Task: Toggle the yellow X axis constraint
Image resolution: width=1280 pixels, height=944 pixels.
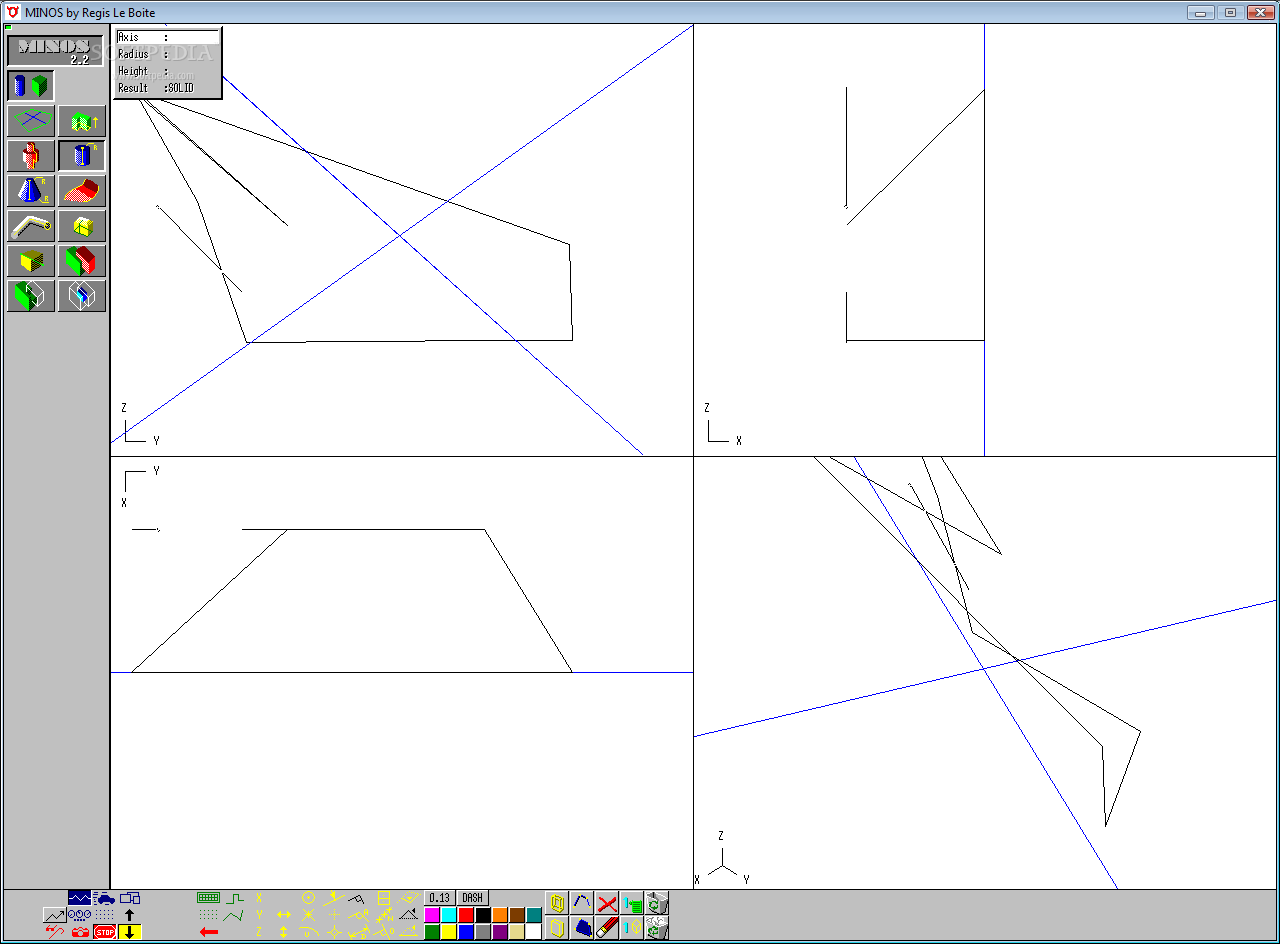Action: click(x=259, y=898)
